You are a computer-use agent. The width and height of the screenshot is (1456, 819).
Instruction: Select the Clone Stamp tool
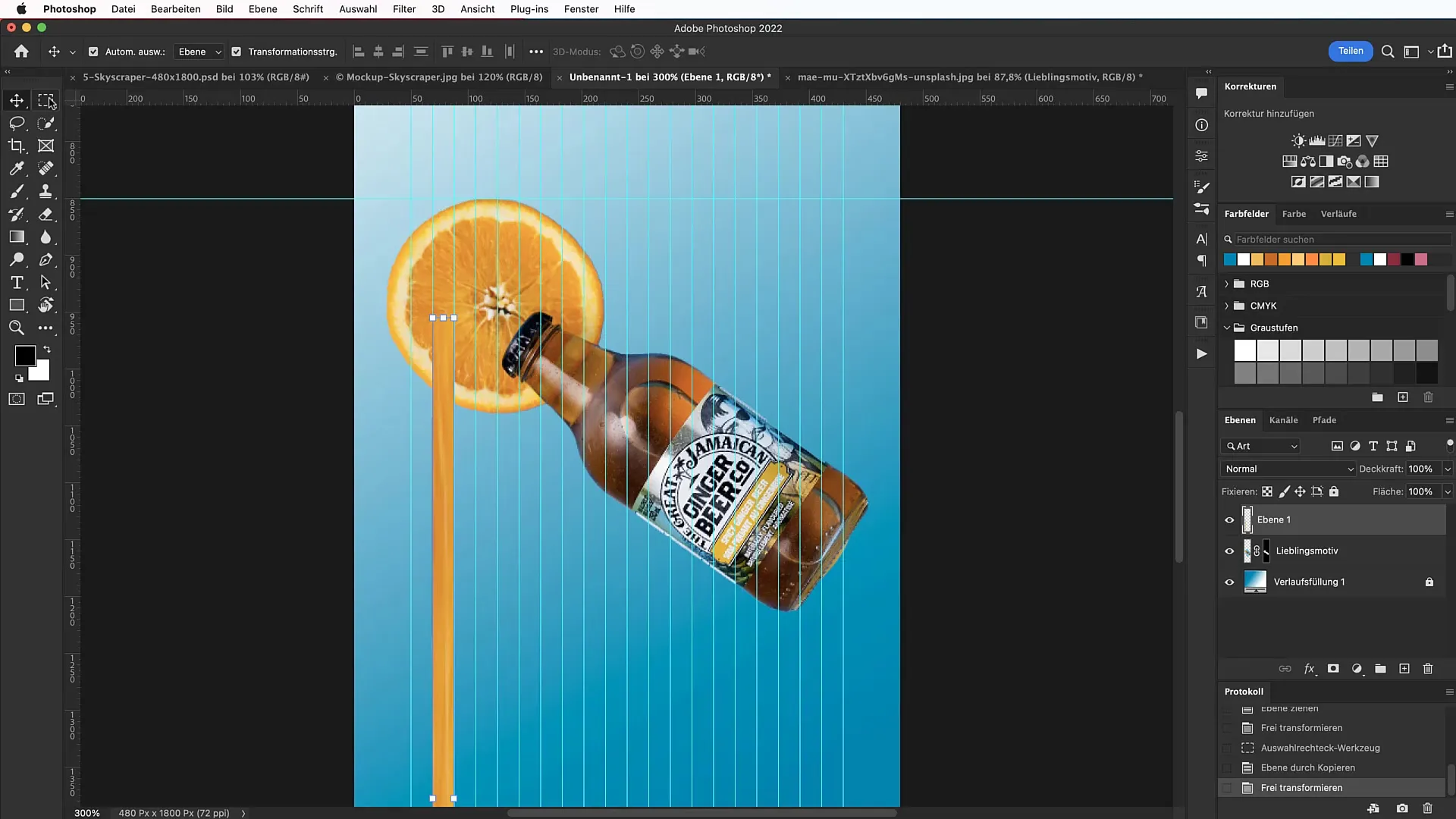click(45, 191)
